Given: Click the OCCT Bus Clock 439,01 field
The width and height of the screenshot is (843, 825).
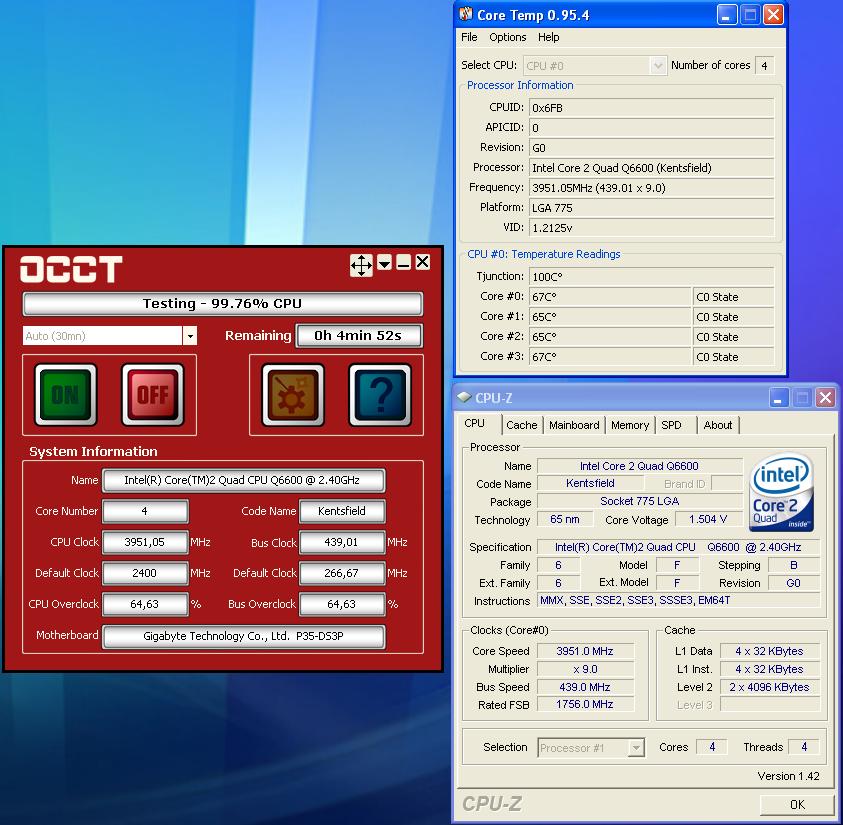Looking at the screenshot, I should pyautogui.click(x=342, y=542).
